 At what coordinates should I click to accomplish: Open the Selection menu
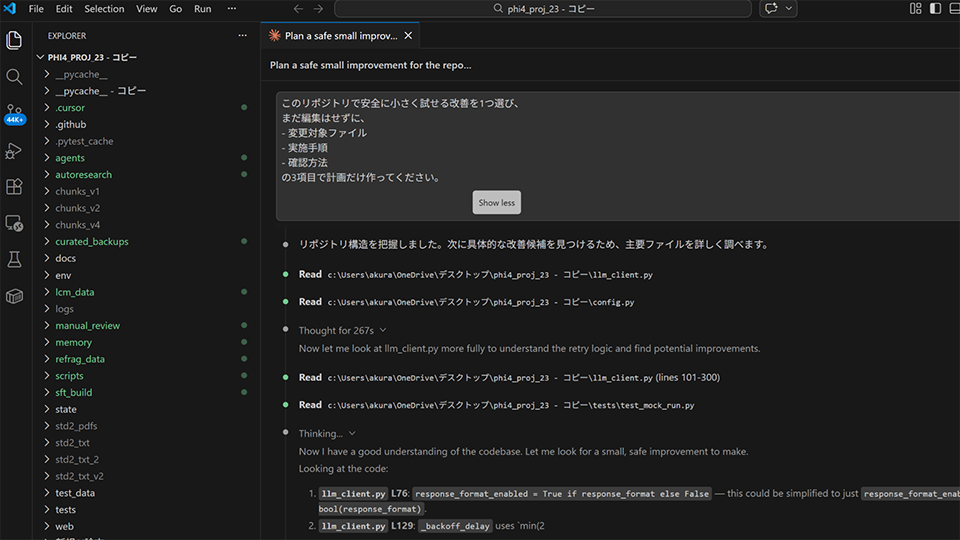tap(104, 9)
